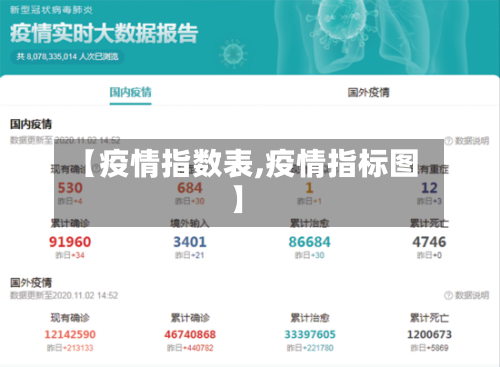Click the 昨日+34 change text
Screen dimensions: 500x367
pyautogui.click(x=70, y=255)
